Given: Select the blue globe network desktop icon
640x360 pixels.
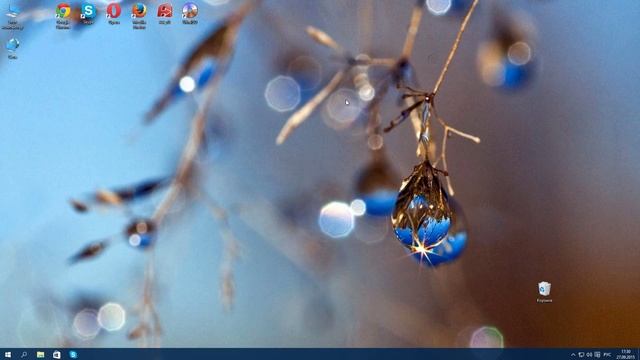Looking at the screenshot, I should point(13,48).
